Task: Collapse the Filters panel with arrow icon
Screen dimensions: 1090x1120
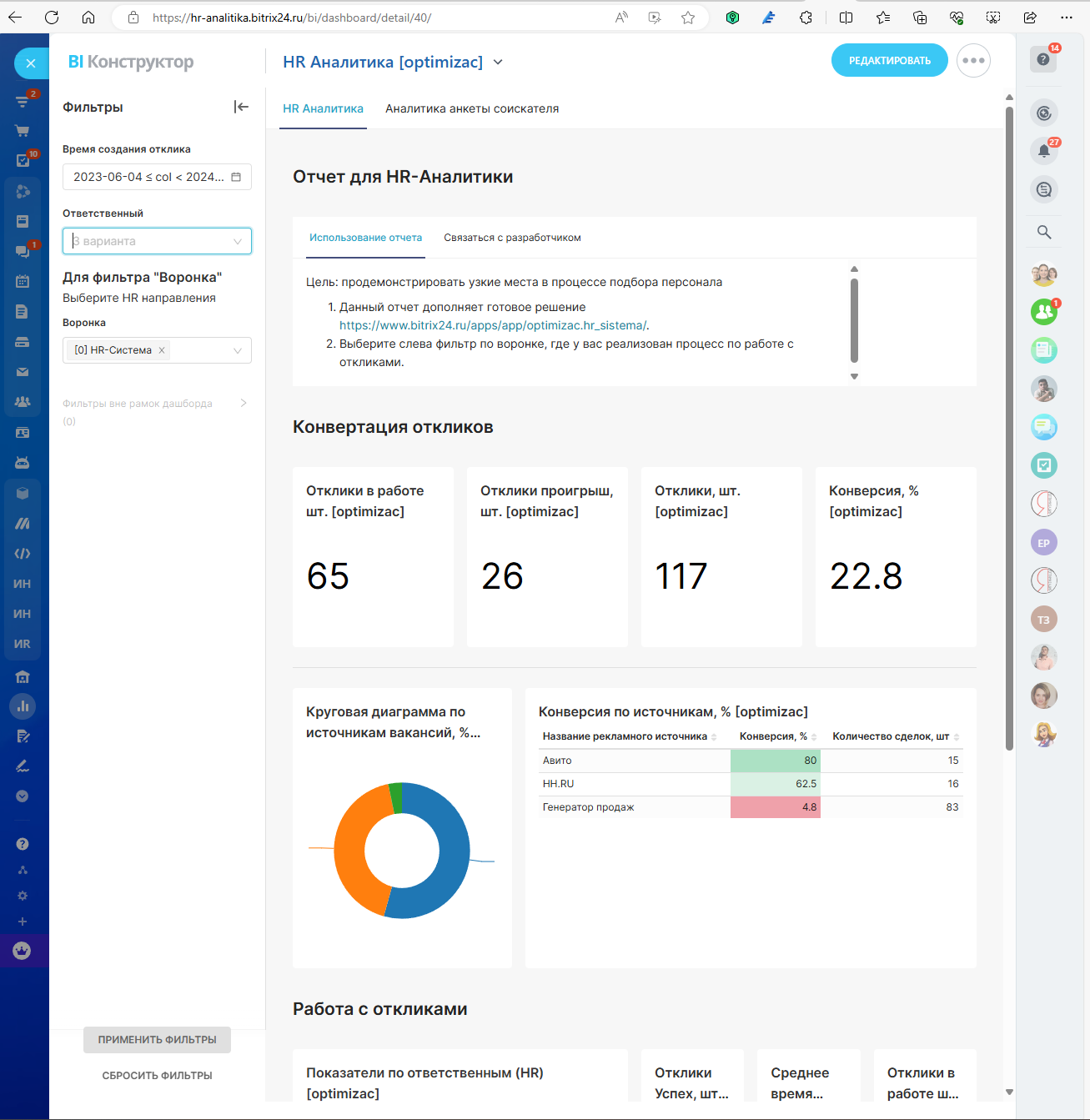Action: pos(241,107)
